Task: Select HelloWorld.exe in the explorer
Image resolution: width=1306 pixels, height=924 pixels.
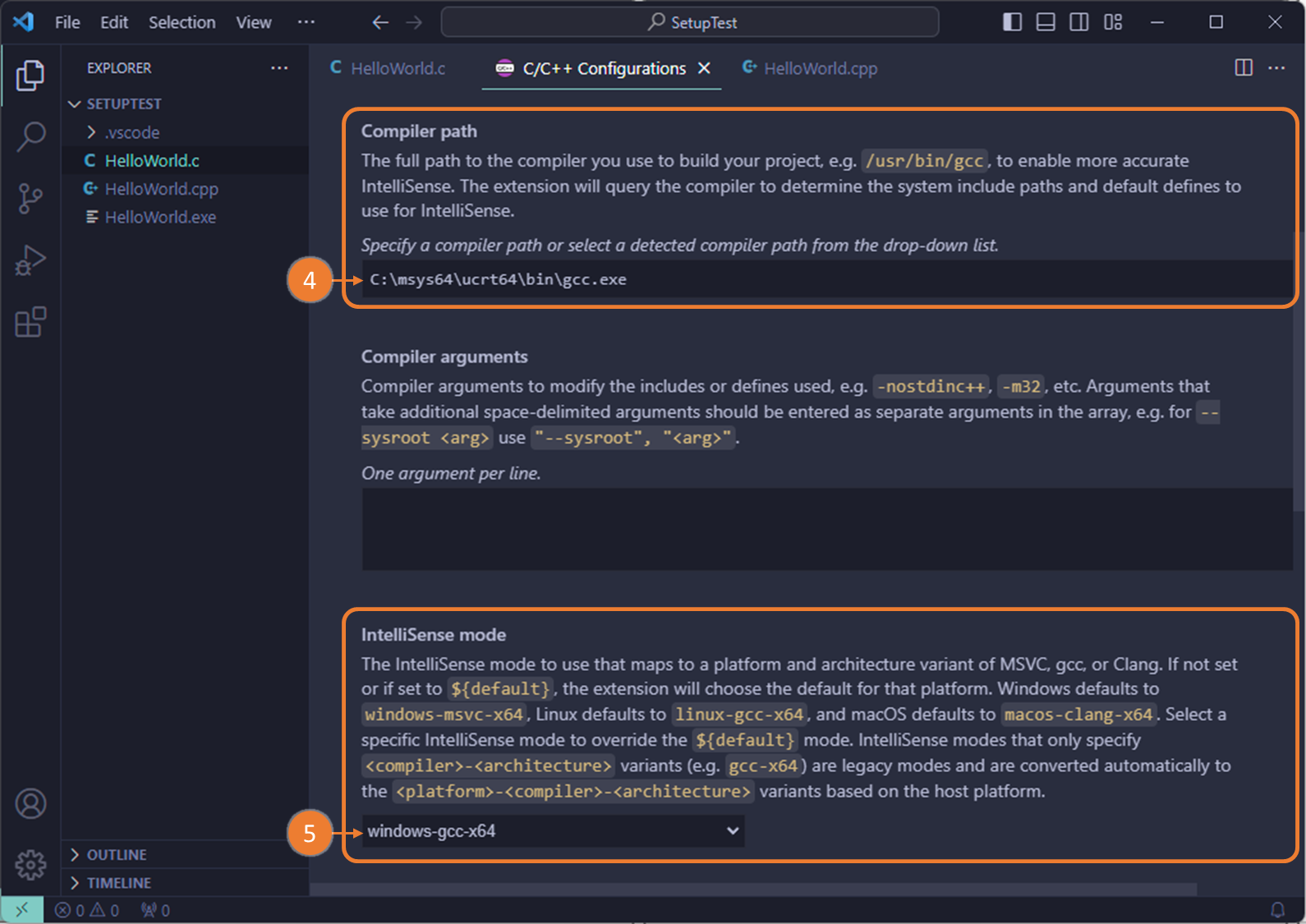Action: tap(185, 217)
